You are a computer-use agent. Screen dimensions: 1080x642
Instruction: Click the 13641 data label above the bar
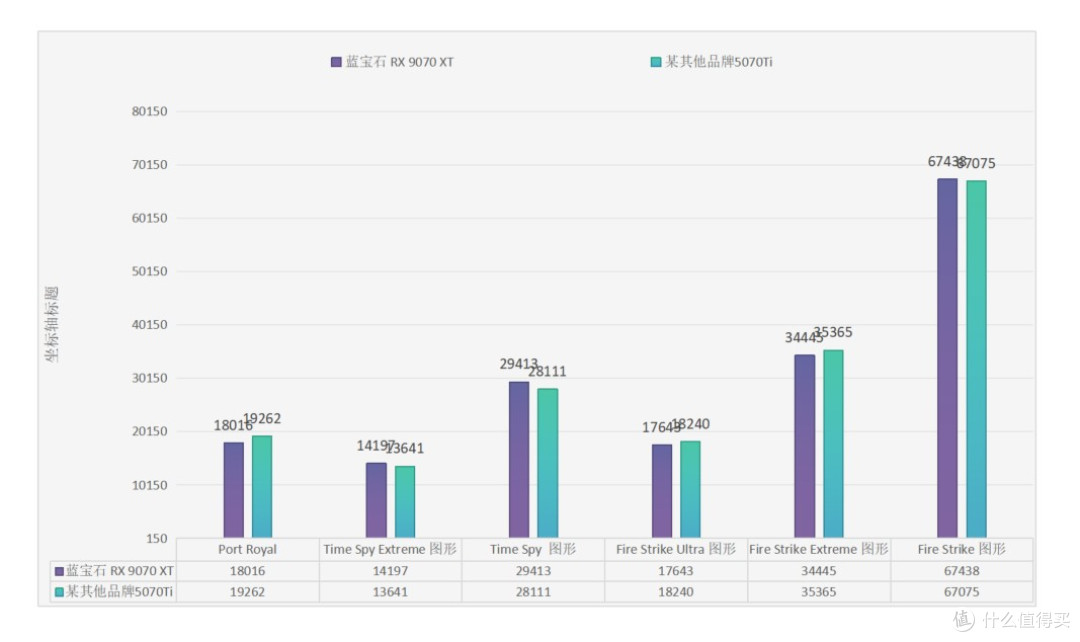click(405, 448)
